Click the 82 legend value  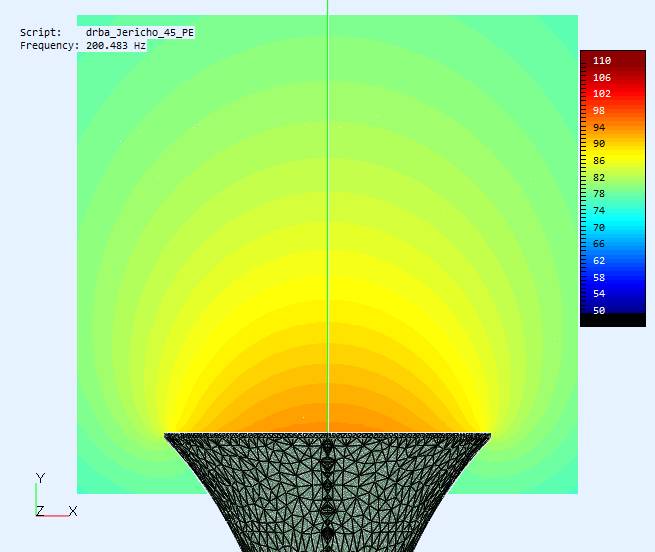click(x=599, y=178)
